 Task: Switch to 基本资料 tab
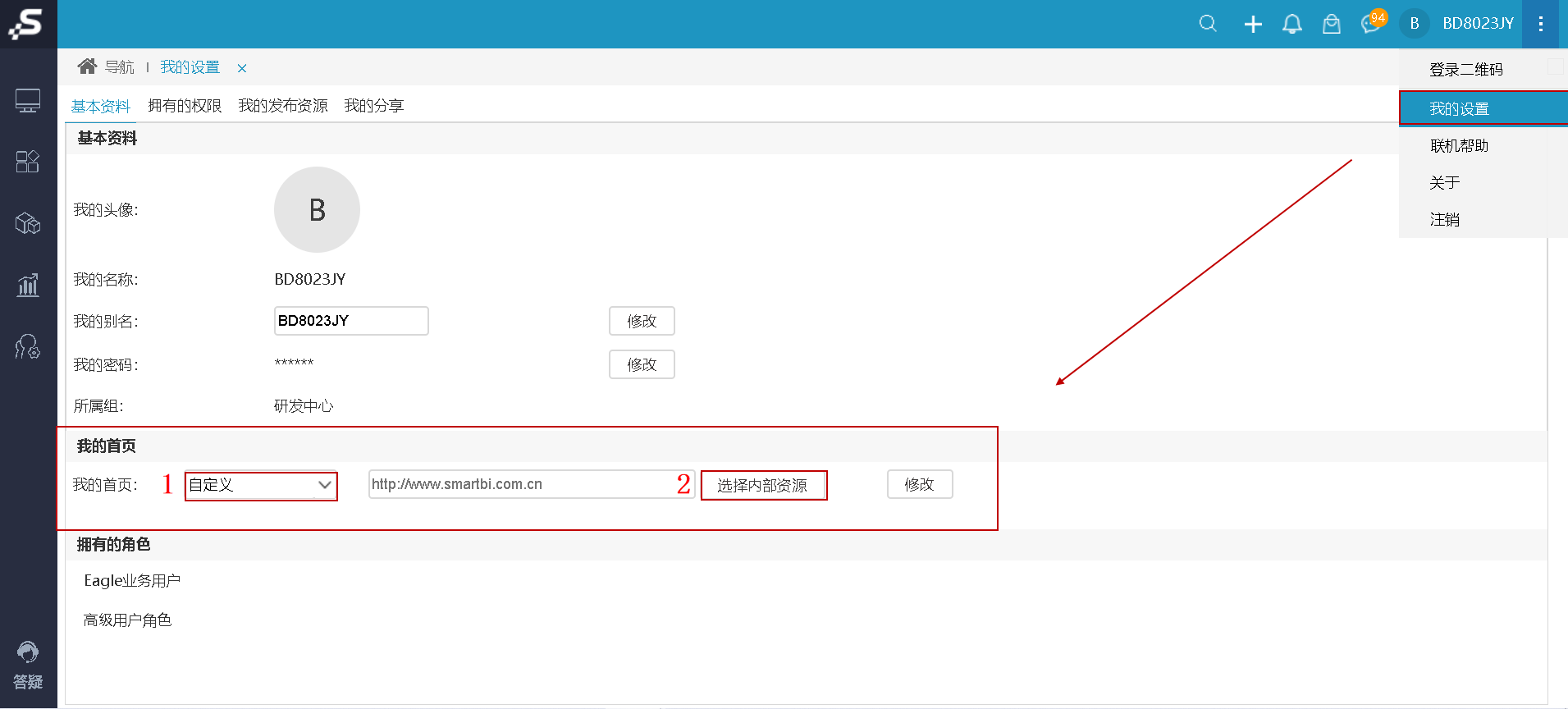[101, 106]
